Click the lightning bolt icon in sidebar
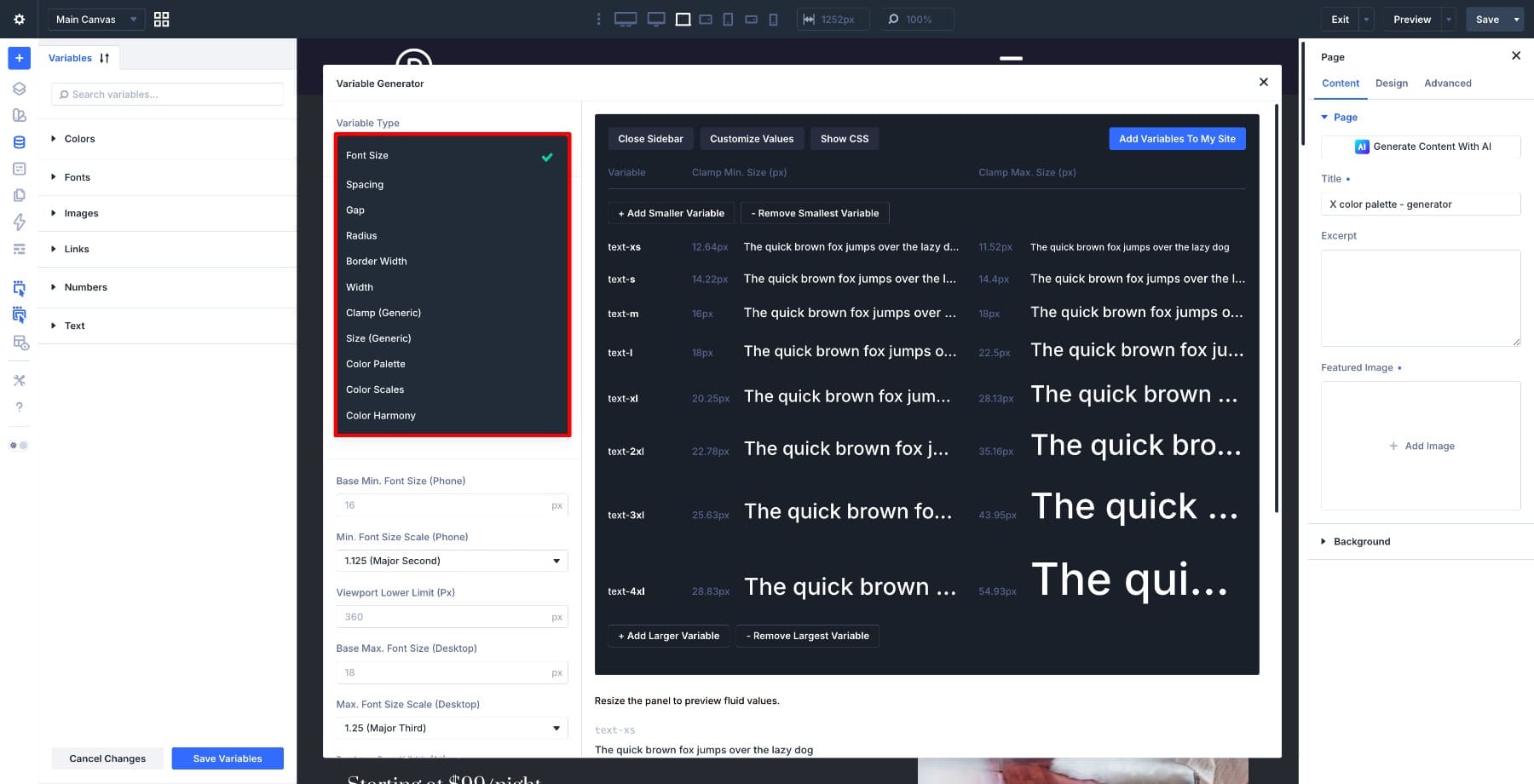This screenshot has width=1534, height=784. (19, 222)
